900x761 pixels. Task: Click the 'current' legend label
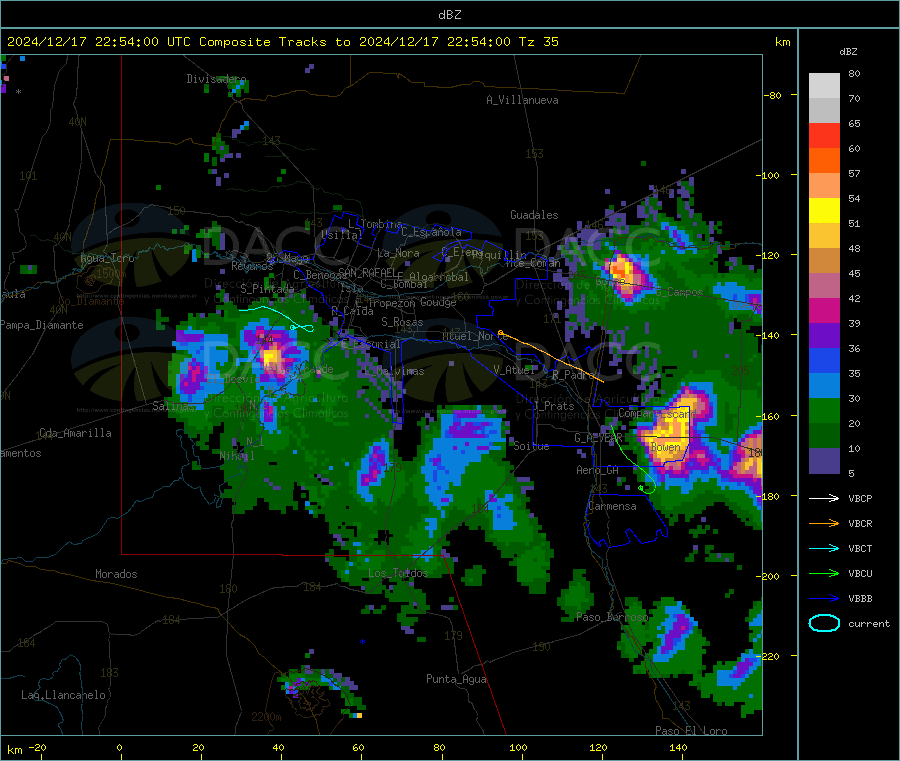[x=869, y=624]
